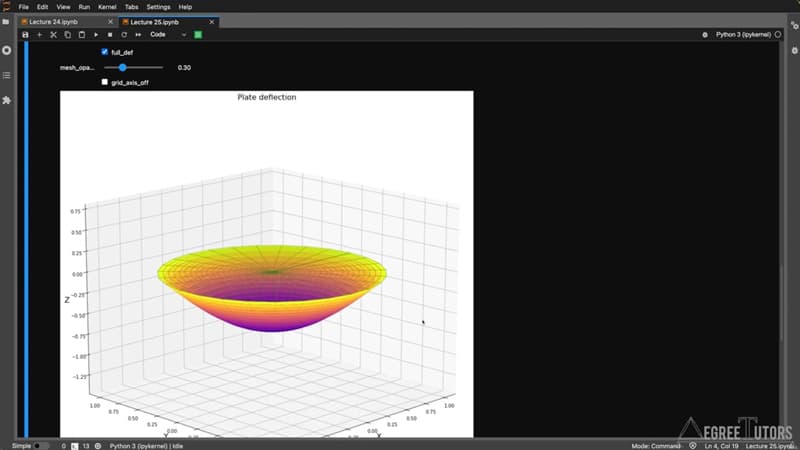Viewport: 800px width, 450px height.
Task: Open the Kernel menu
Action: pos(107,7)
